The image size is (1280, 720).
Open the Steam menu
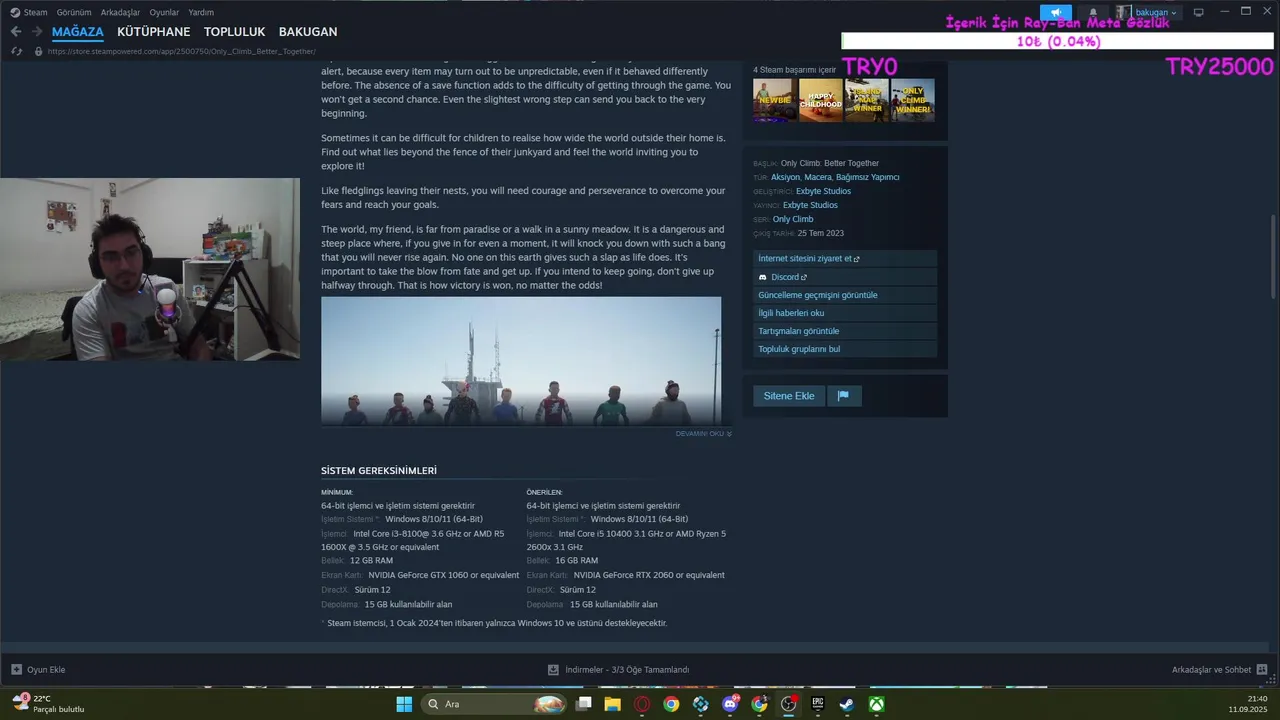(29, 12)
